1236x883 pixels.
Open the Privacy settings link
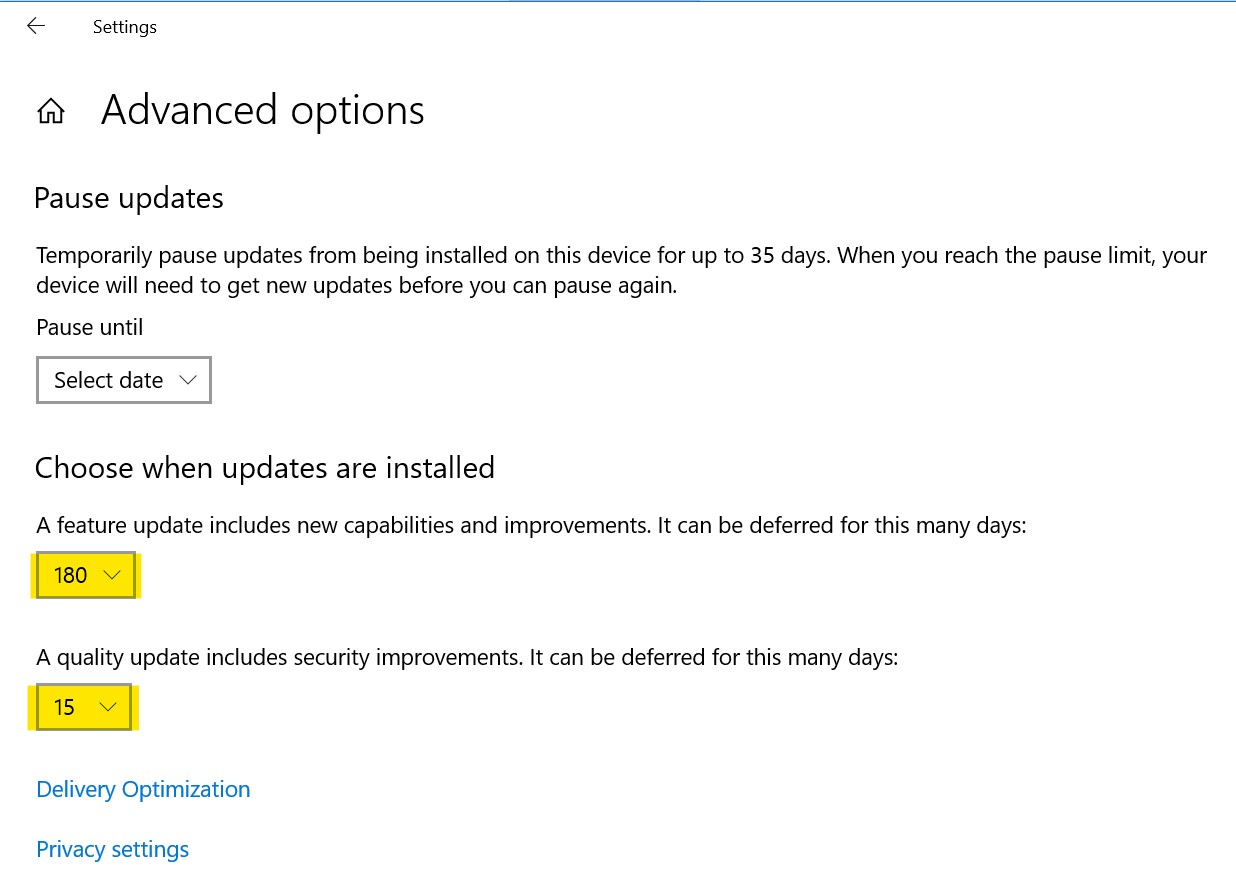pos(112,849)
